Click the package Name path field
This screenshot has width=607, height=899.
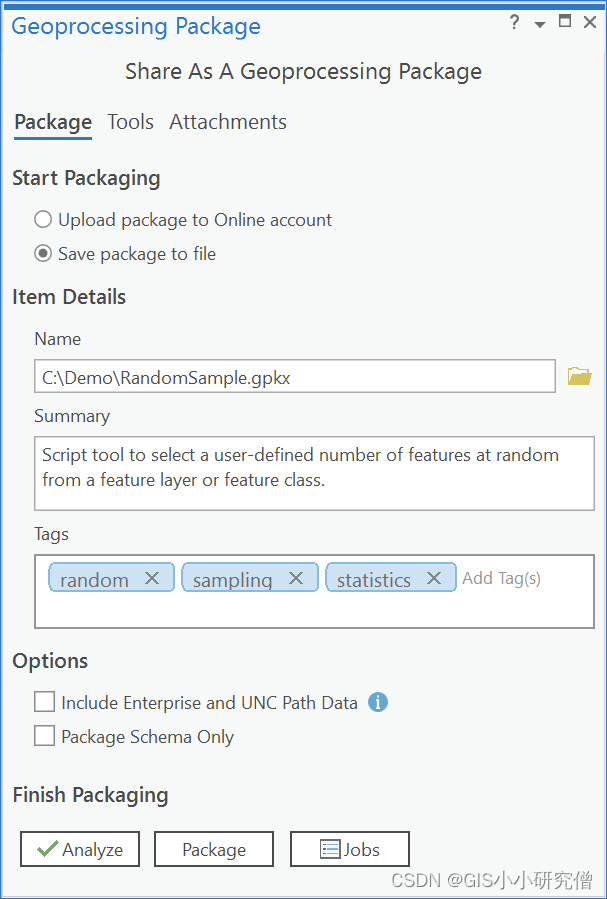(x=294, y=377)
